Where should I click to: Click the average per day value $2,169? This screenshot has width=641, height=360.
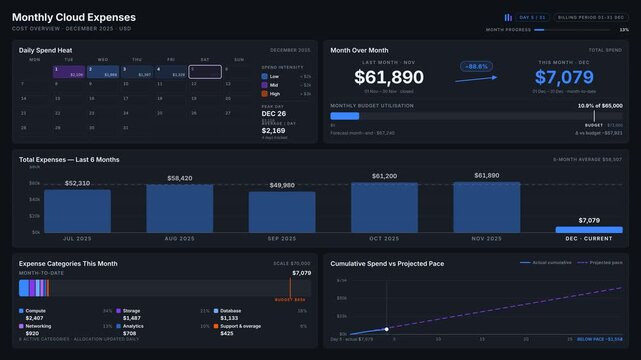tap(273, 131)
